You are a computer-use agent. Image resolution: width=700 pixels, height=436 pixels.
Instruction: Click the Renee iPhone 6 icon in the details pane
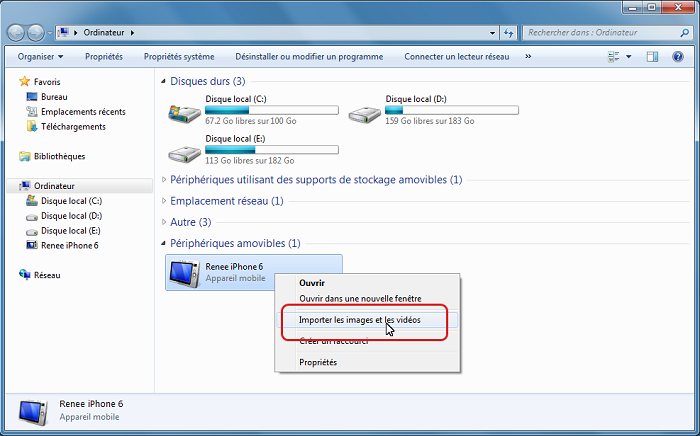pyautogui.click(x=33, y=412)
